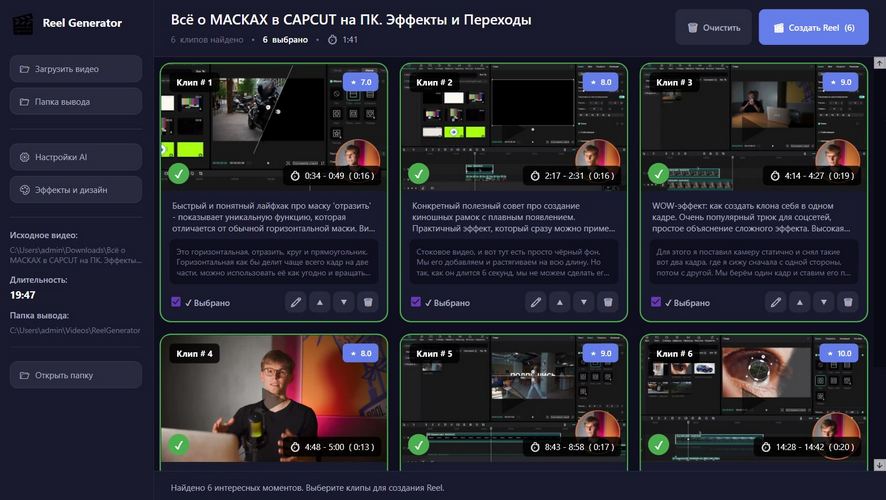This screenshot has height=500, width=886.
Task: Edit Клип #3 with the pencil icon
Action: point(776,302)
